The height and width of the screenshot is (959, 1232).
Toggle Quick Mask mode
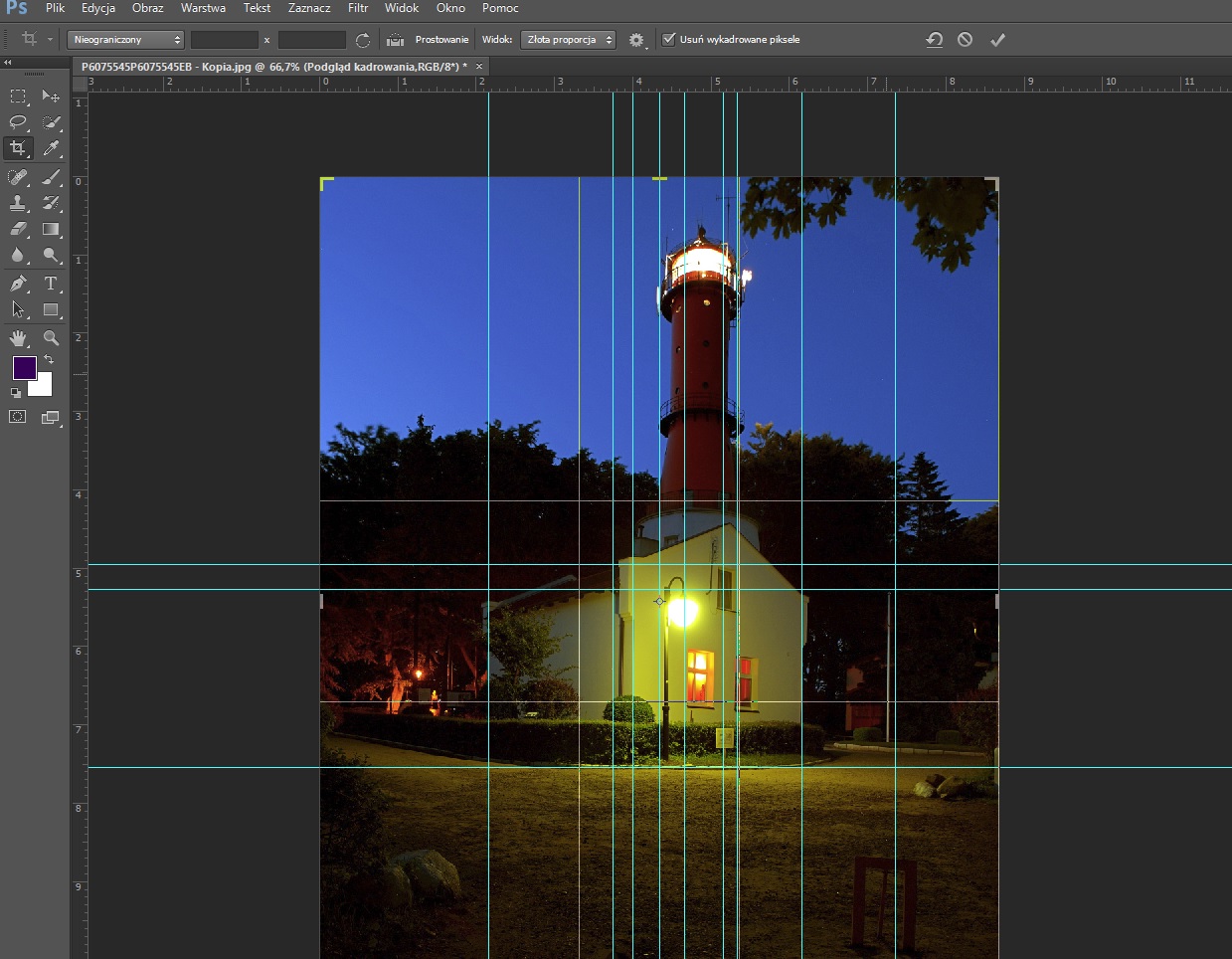(x=18, y=417)
